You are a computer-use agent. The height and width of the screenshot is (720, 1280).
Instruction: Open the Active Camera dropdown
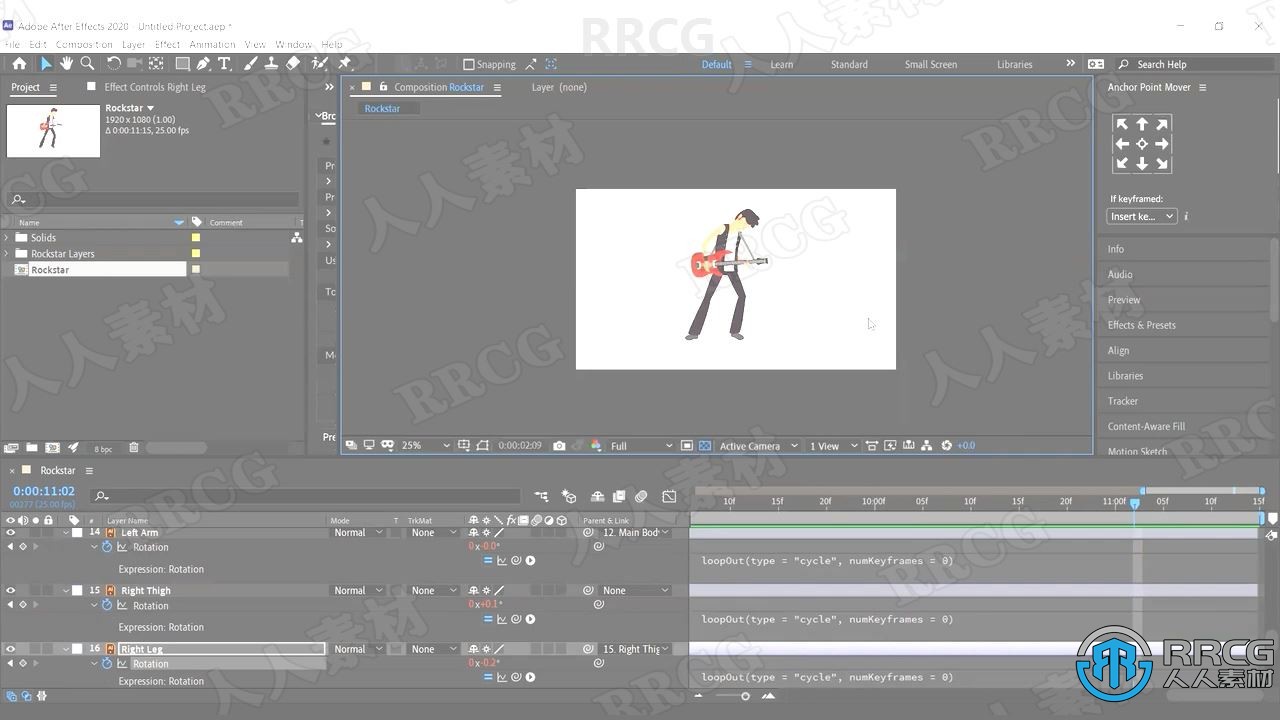759,445
